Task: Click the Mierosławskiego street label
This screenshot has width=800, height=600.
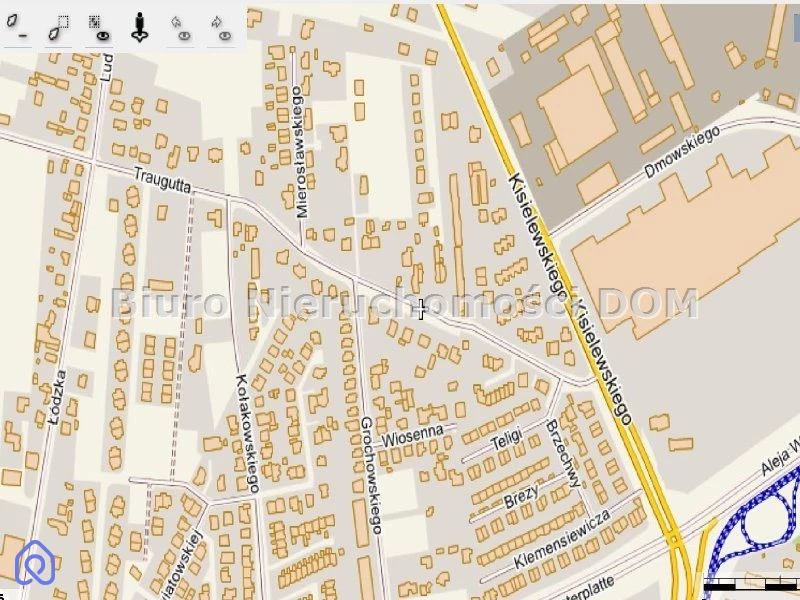Action: 300,152
